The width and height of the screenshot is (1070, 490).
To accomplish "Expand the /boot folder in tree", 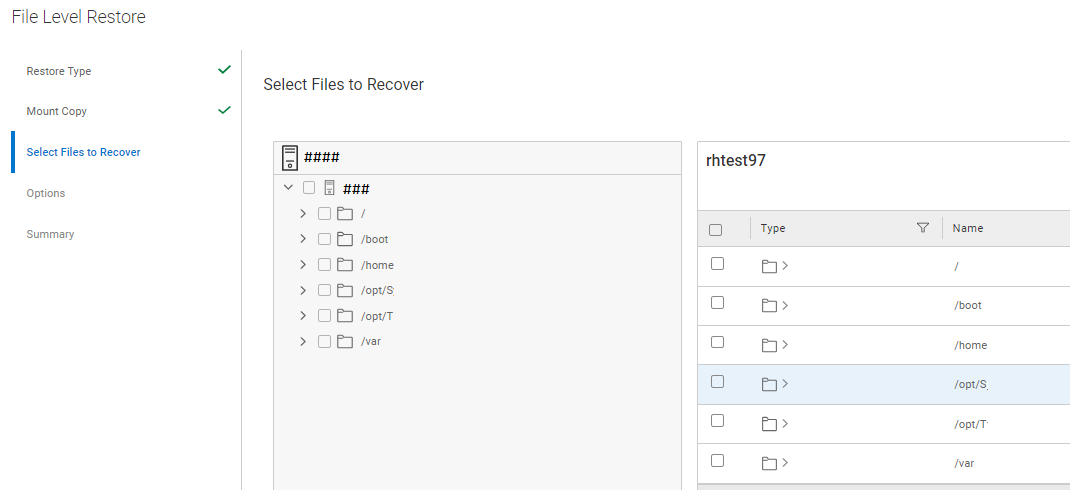I will click(303, 239).
